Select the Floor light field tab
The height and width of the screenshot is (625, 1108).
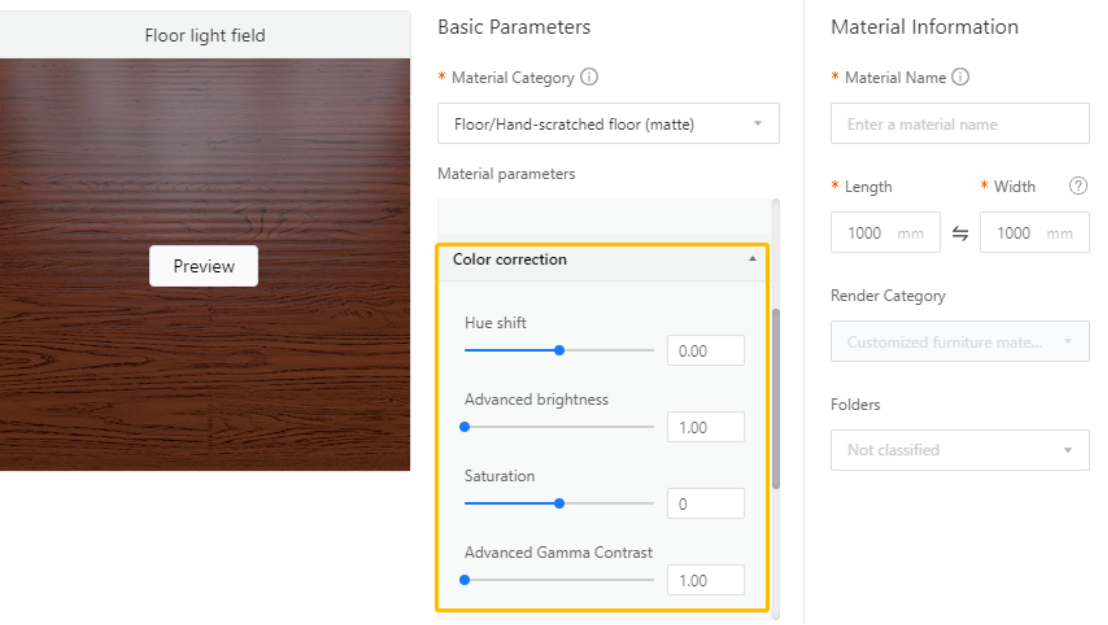coord(205,36)
